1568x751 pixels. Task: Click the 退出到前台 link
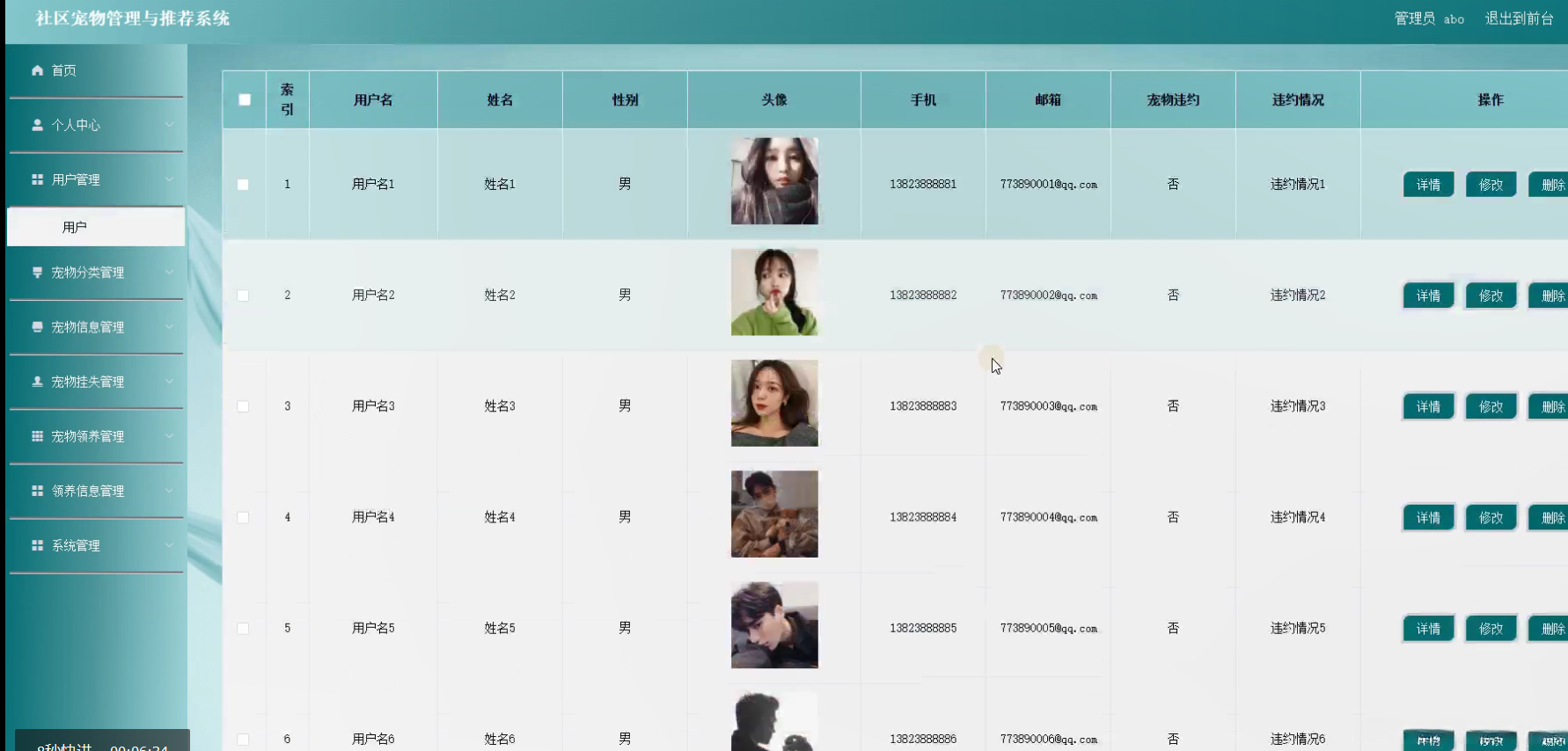click(x=1519, y=18)
